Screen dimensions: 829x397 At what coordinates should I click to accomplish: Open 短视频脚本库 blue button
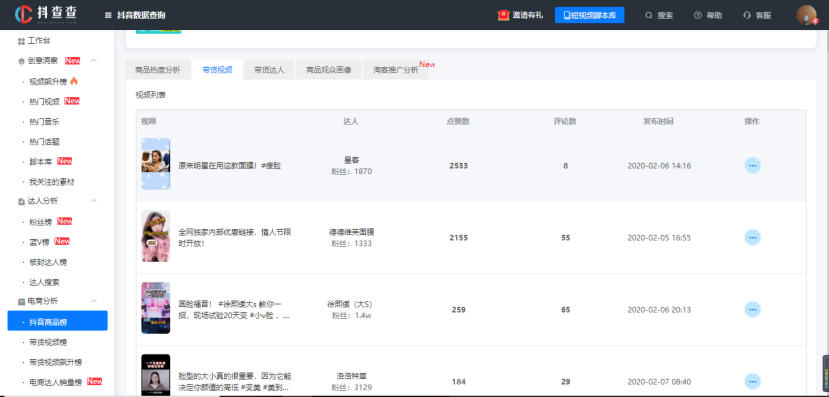coord(589,15)
